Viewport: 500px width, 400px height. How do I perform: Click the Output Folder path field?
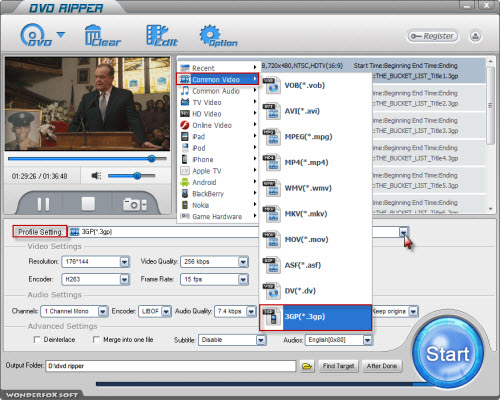point(171,366)
